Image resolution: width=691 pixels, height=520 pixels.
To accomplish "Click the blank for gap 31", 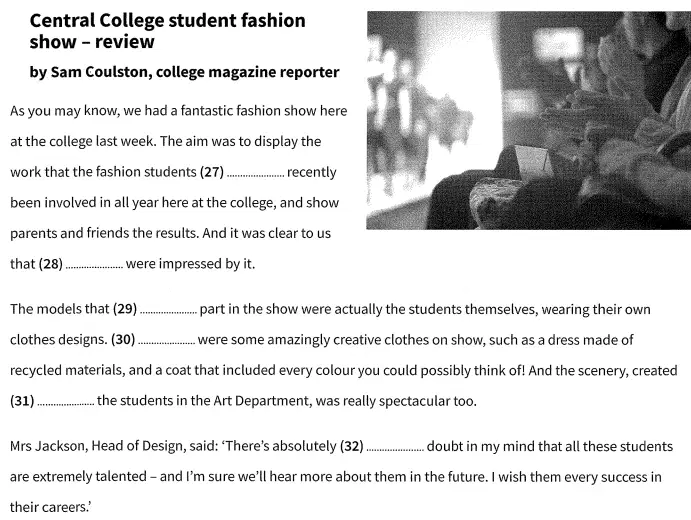I will coord(66,404).
